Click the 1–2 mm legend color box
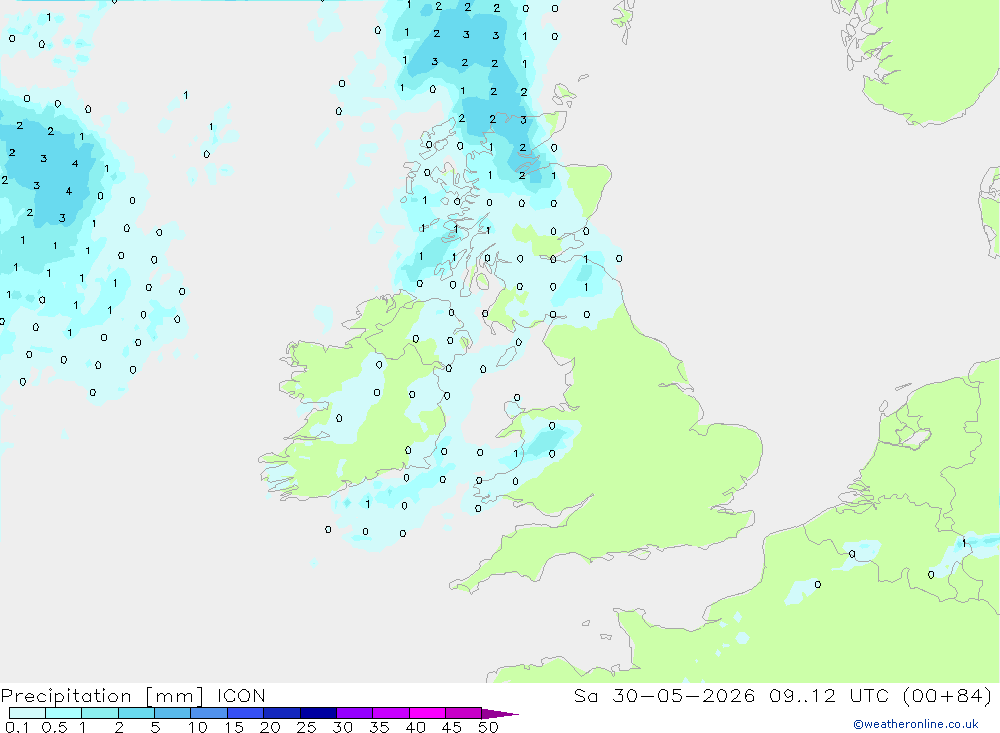 [x=99, y=713]
